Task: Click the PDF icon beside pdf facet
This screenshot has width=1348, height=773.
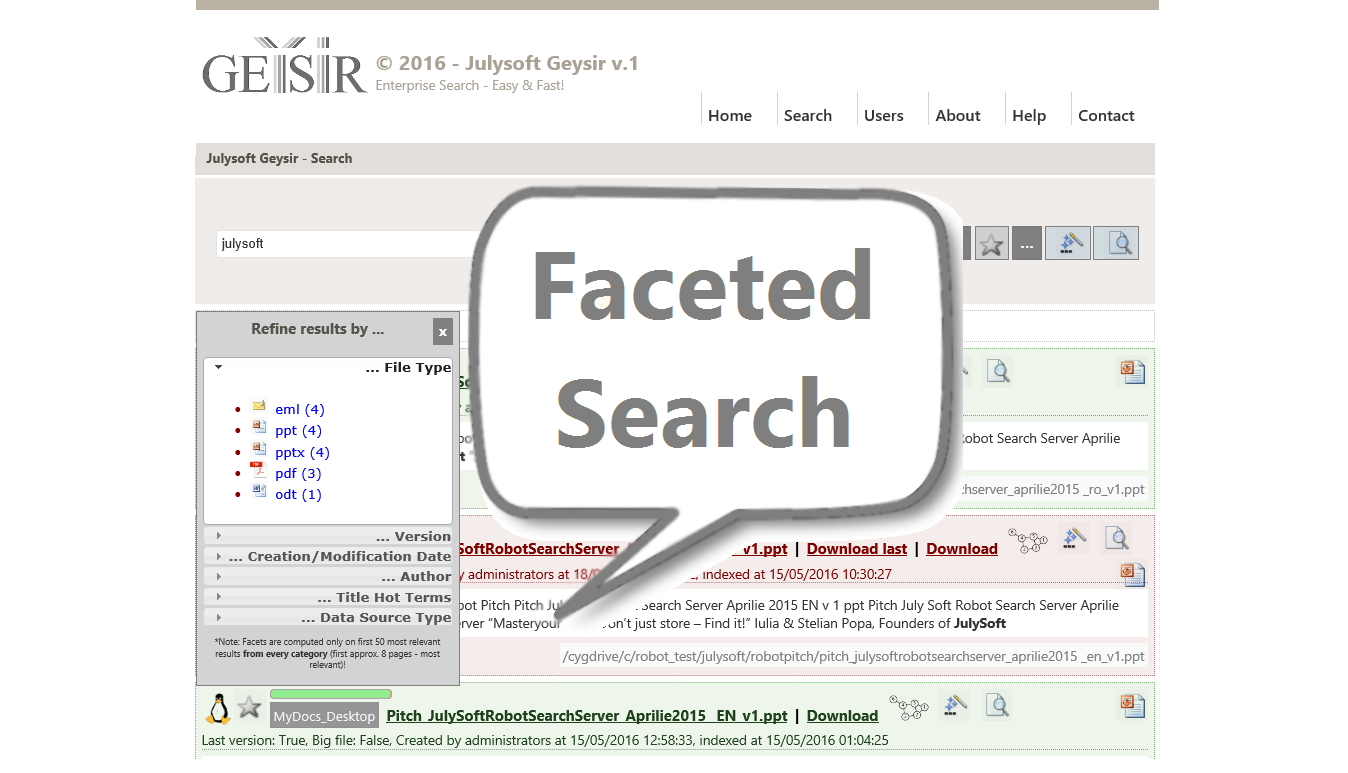Action: pyautogui.click(x=257, y=471)
